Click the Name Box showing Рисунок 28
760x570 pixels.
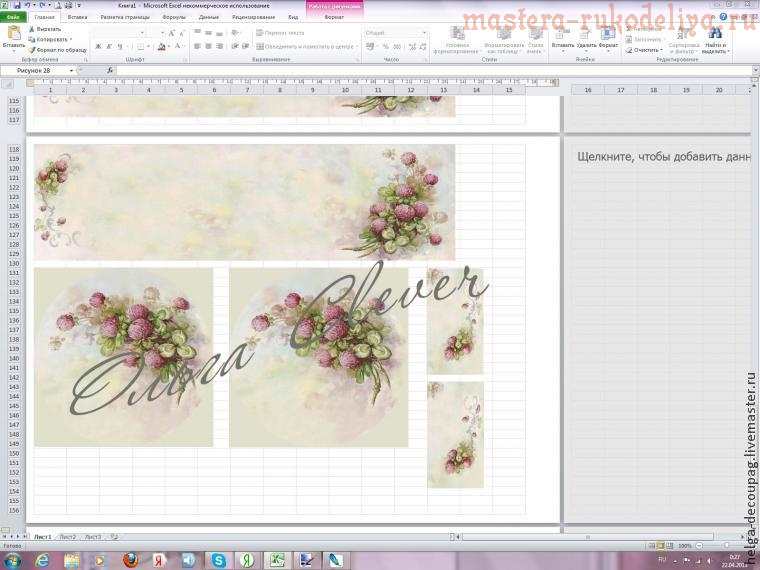tap(34, 71)
